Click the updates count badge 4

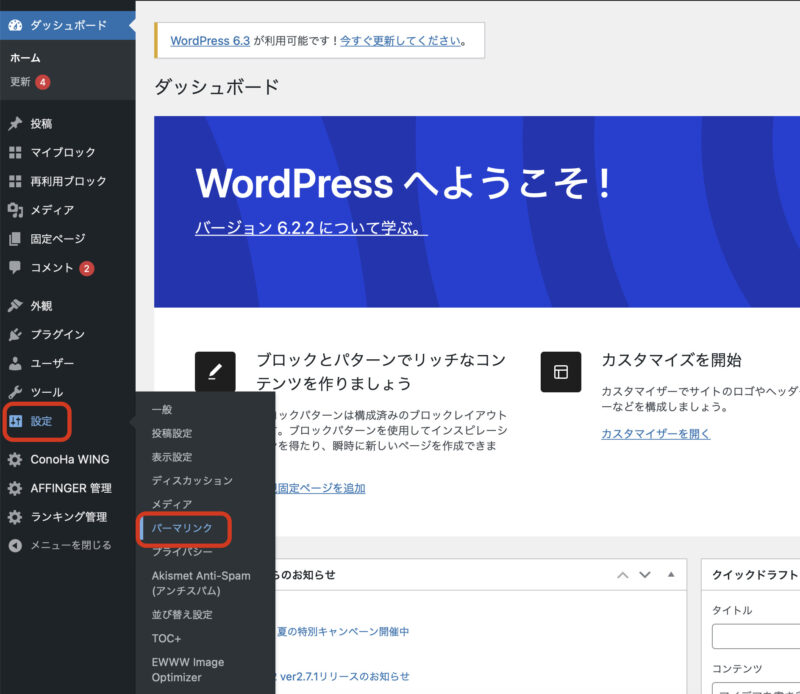[43, 82]
